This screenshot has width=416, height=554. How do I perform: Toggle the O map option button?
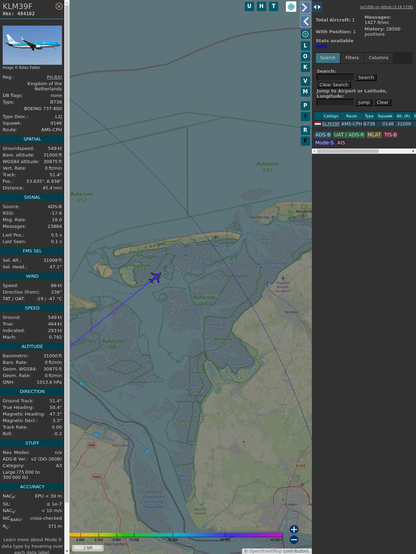(305, 57)
